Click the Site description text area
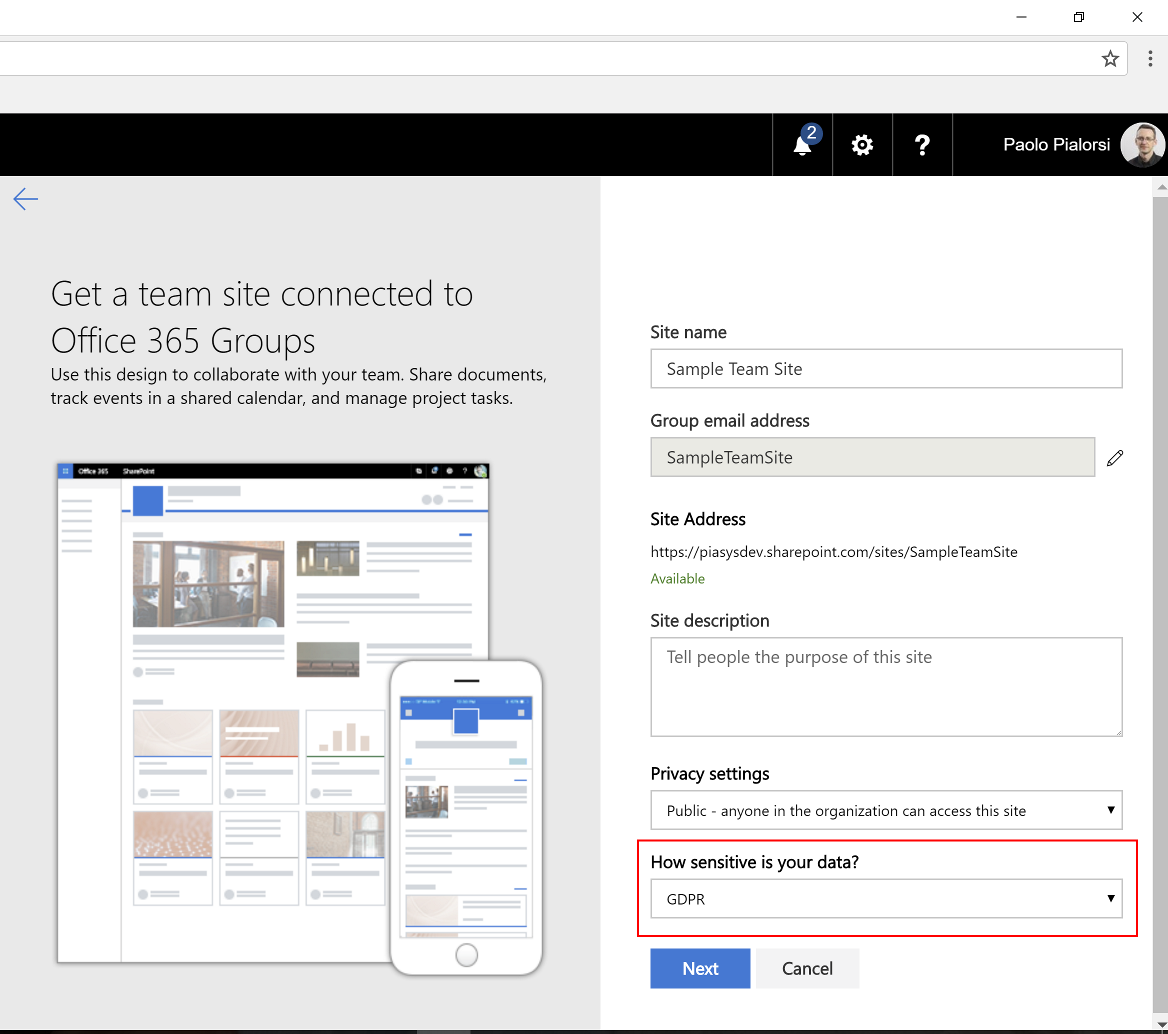Viewport: 1168px width, 1034px height. [x=886, y=687]
